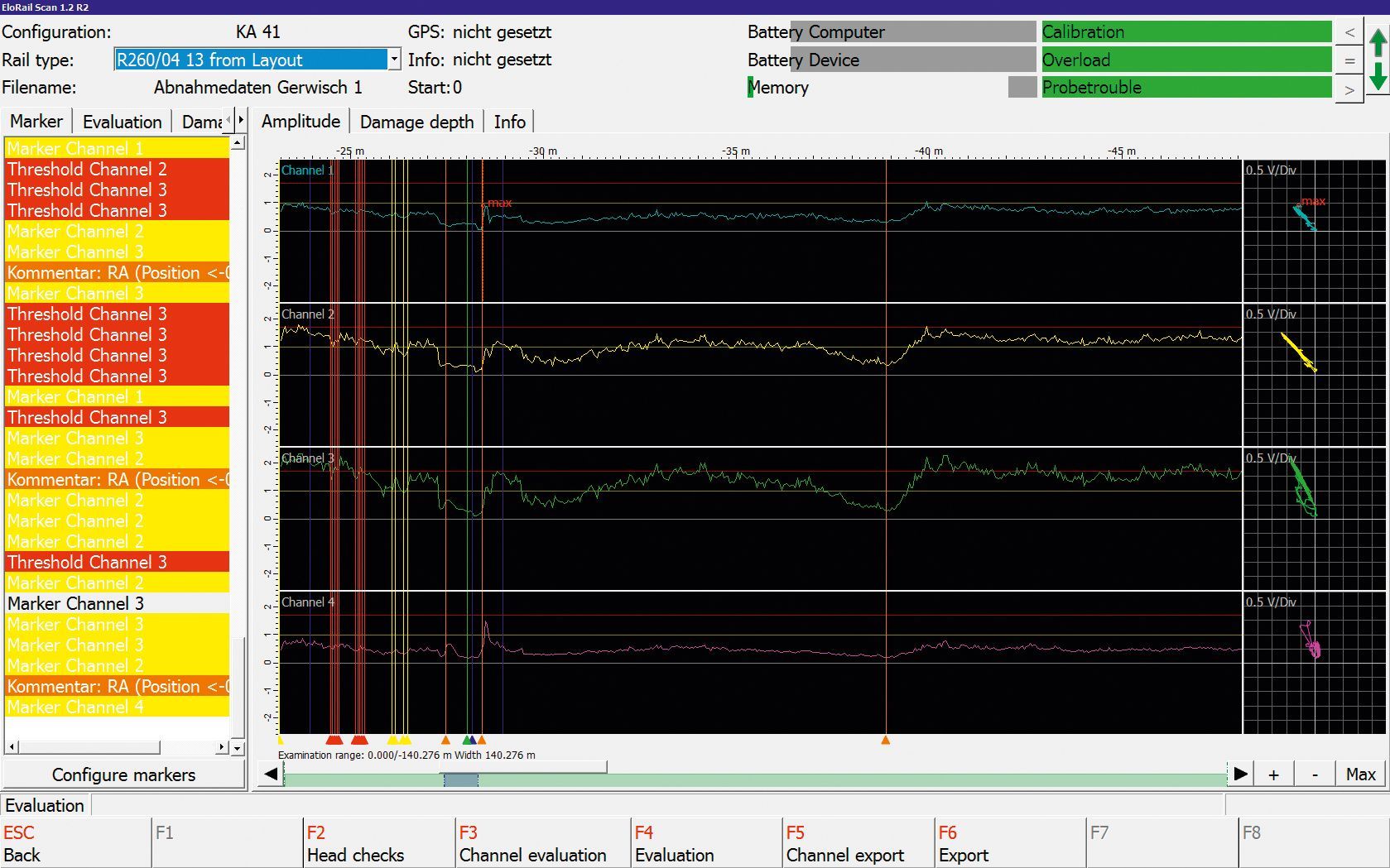
Task: Select the 'Threshold Channel 2' marker entry
Action: 85,169
